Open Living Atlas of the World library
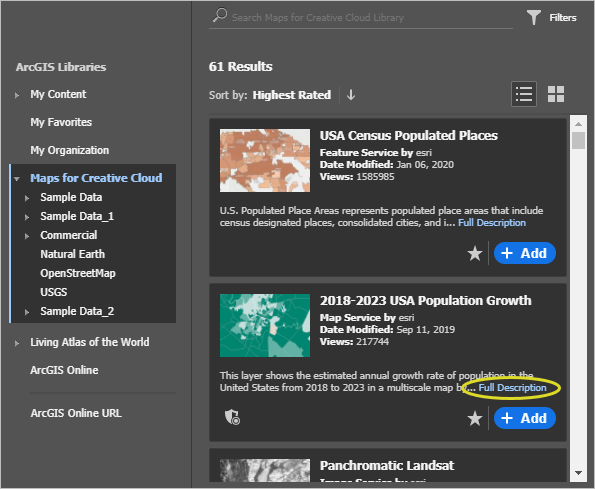The image size is (595, 489). point(90,342)
